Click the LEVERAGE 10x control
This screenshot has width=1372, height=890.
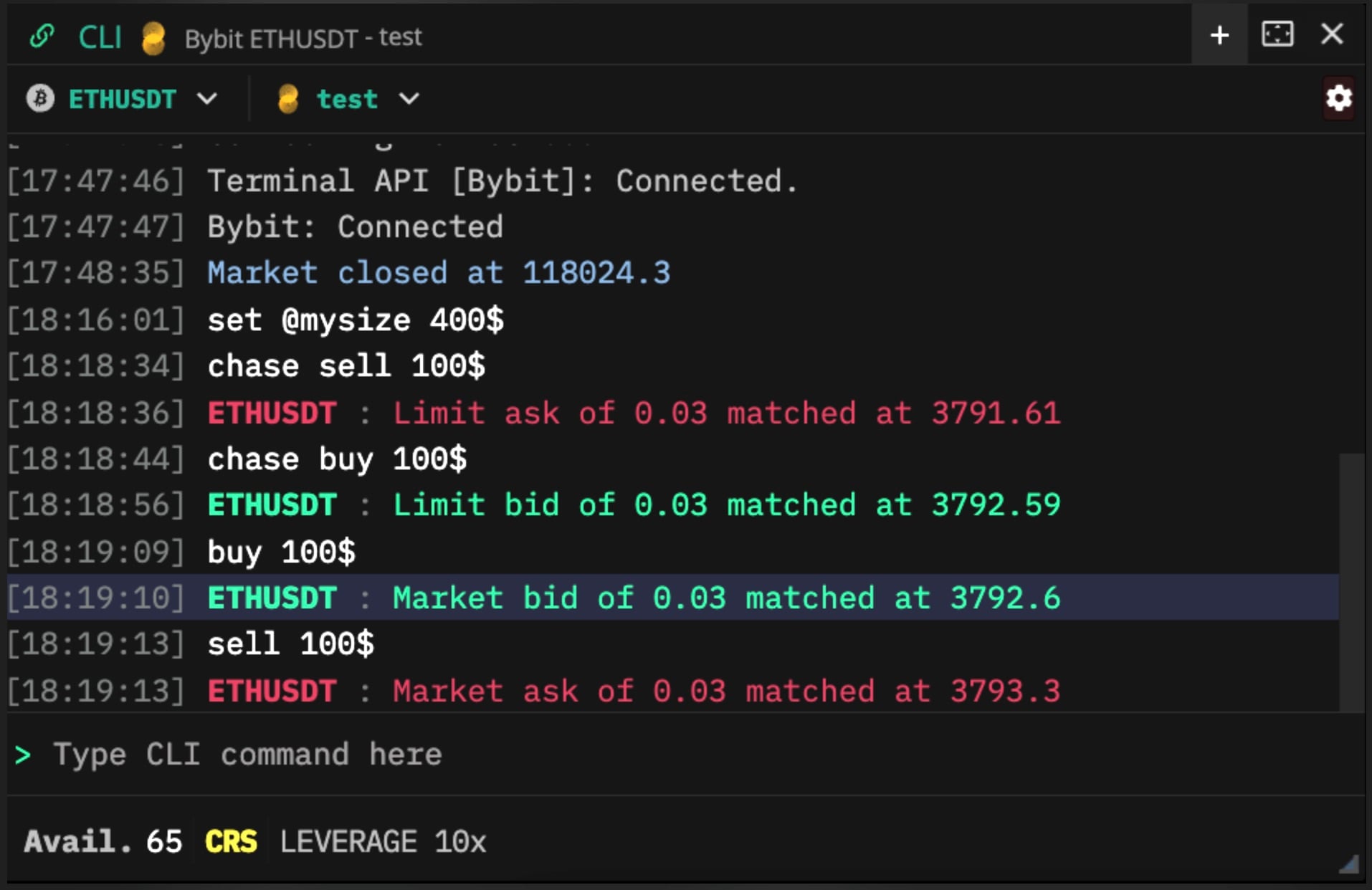(x=382, y=841)
